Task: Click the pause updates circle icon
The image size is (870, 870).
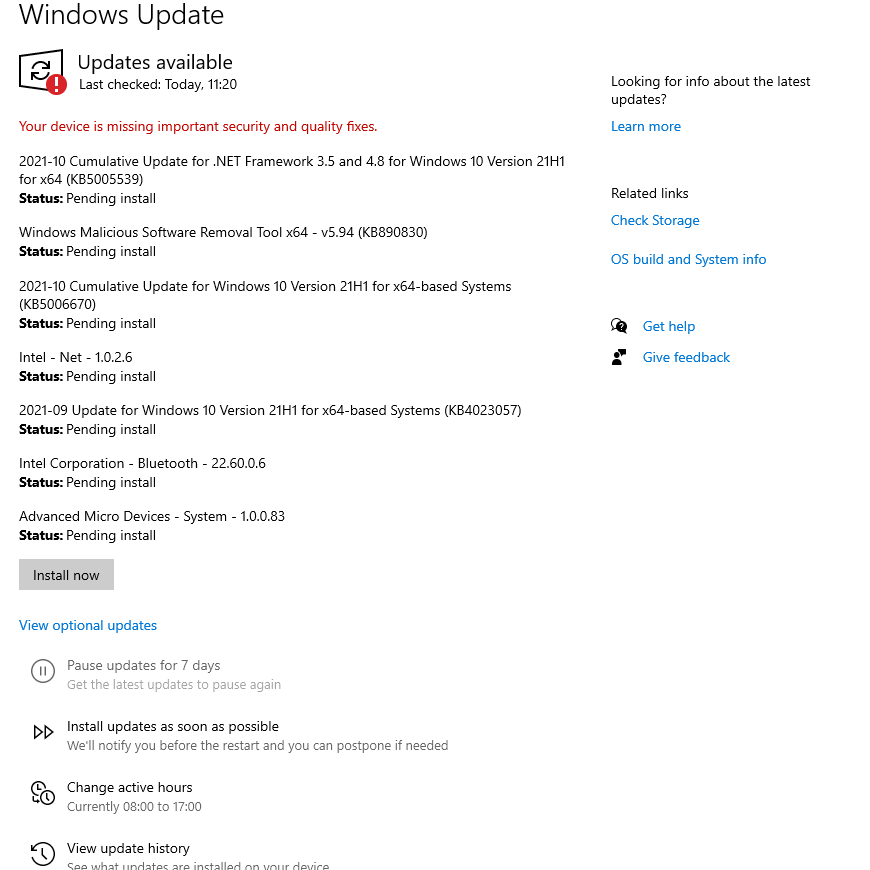Action: coord(43,671)
